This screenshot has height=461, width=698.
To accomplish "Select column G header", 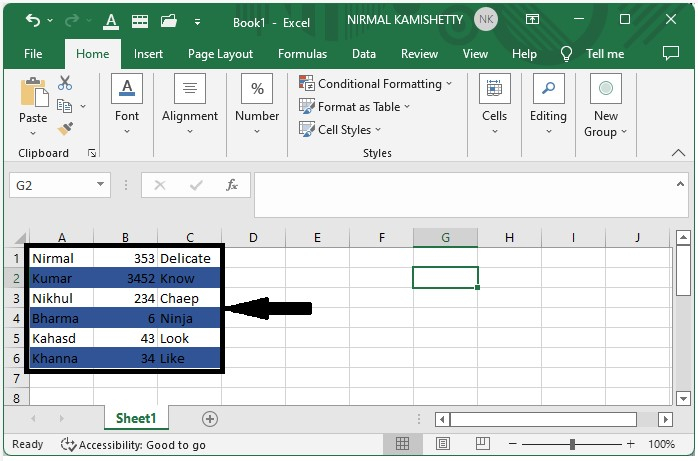I will pos(445,238).
